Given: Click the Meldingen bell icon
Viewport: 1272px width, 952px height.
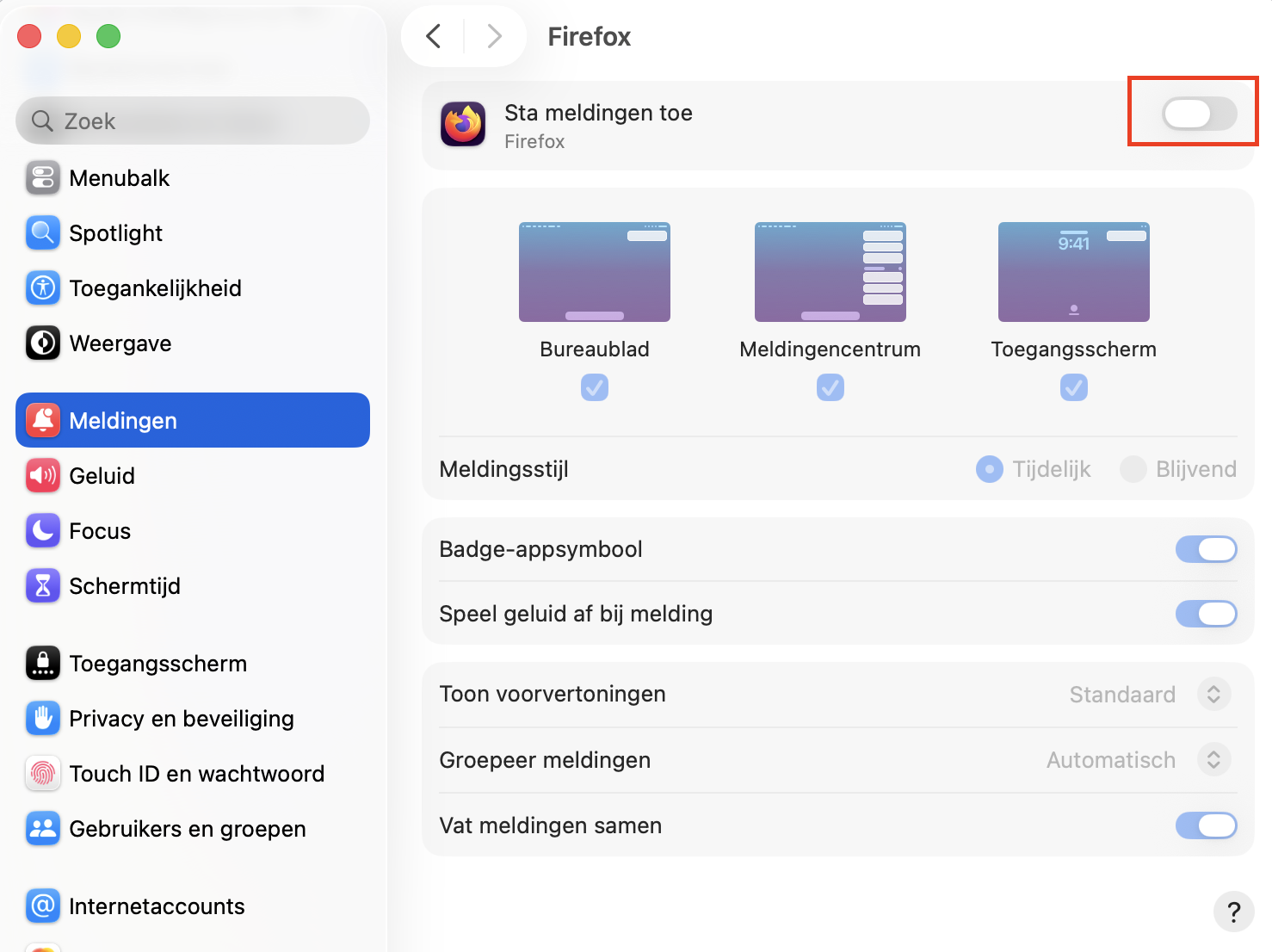Looking at the screenshot, I should pos(43,420).
